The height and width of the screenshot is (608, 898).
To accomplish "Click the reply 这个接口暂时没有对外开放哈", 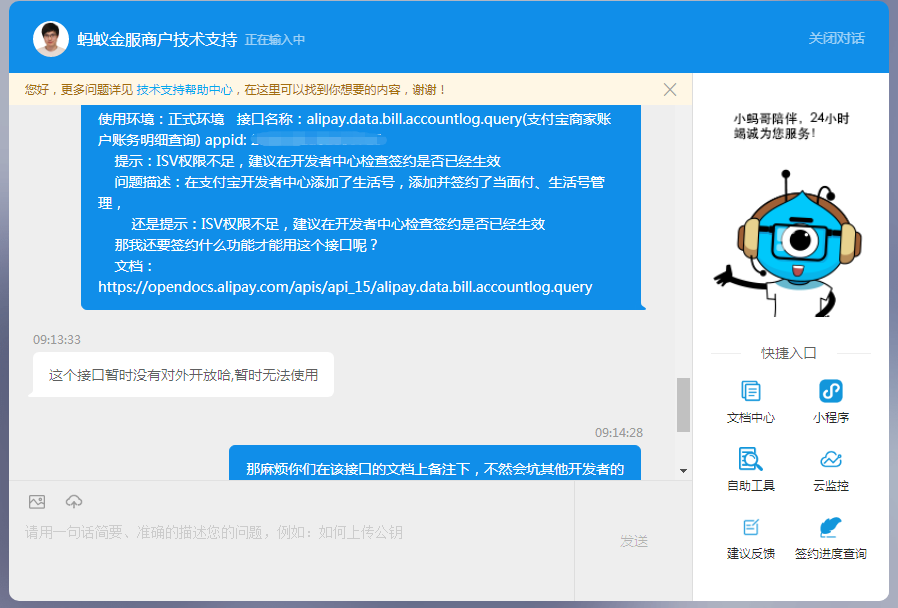I will point(183,375).
